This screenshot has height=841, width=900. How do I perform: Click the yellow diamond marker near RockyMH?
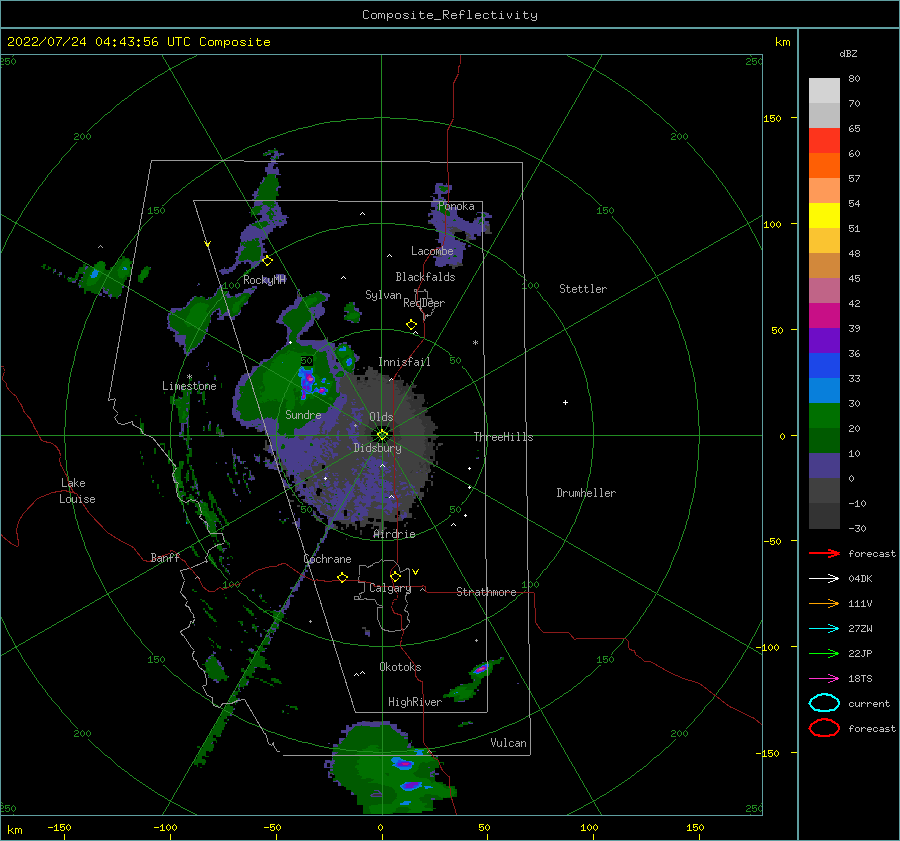267,261
